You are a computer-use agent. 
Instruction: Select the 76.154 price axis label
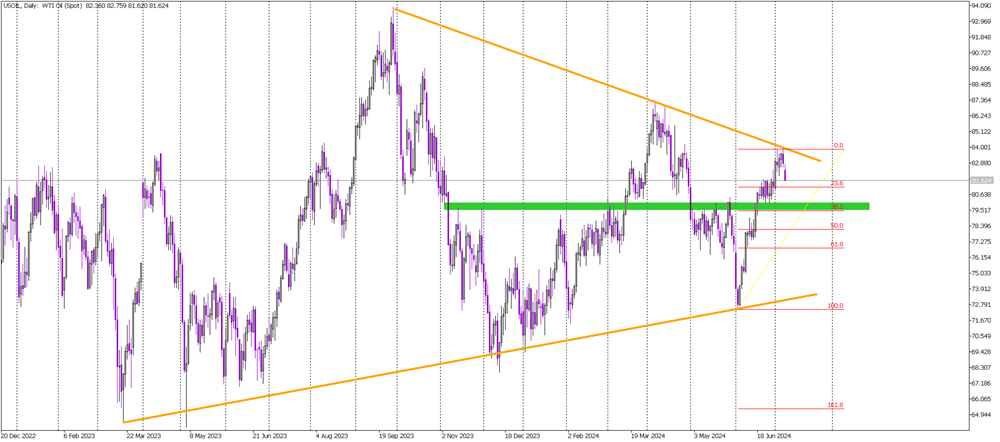click(980, 258)
